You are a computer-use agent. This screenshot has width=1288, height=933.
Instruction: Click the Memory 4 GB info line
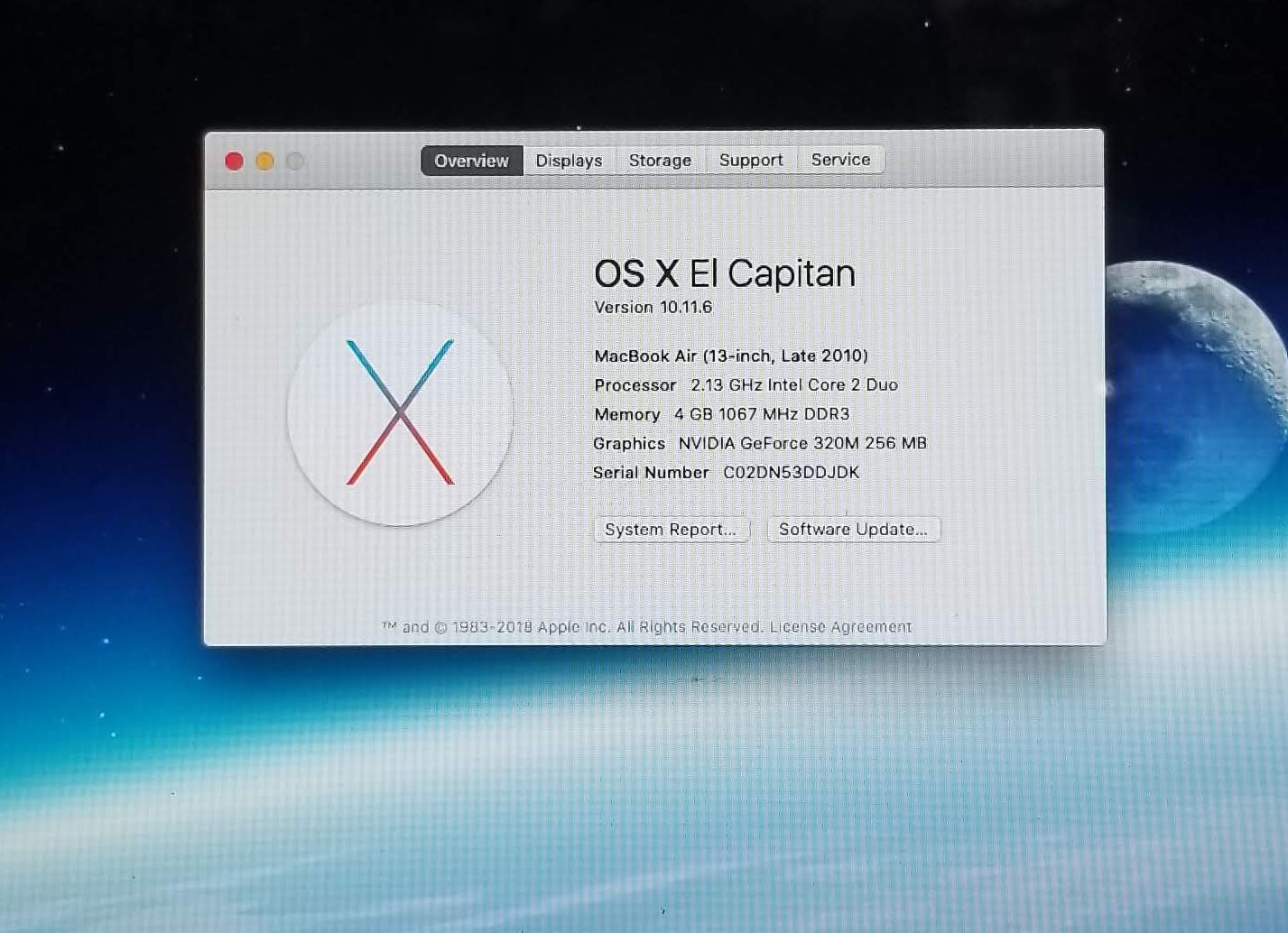coord(721,414)
